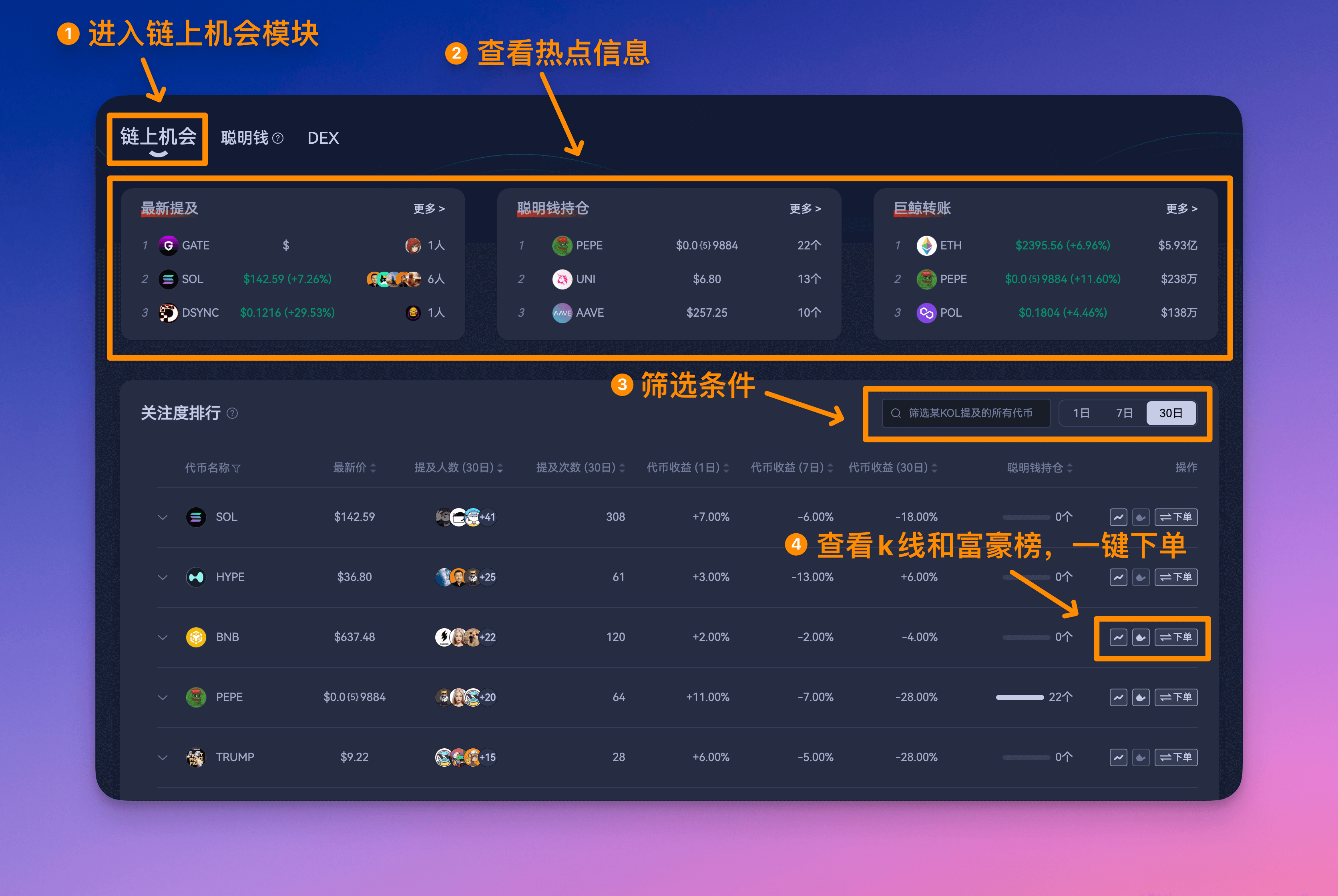Open K-line chart icon in BNB row
Viewport: 1338px width, 896px height.
(x=1118, y=637)
